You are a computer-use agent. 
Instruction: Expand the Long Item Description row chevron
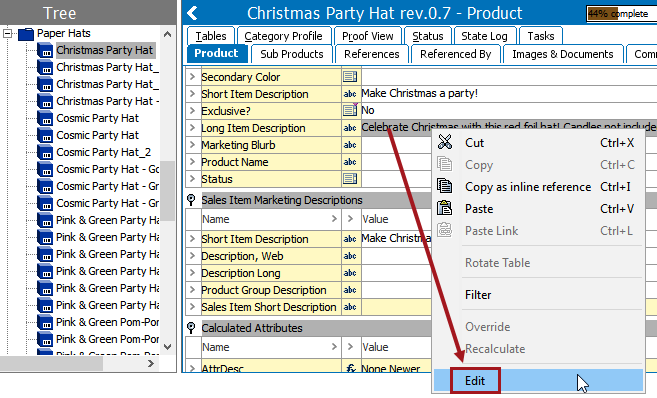(x=192, y=128)
